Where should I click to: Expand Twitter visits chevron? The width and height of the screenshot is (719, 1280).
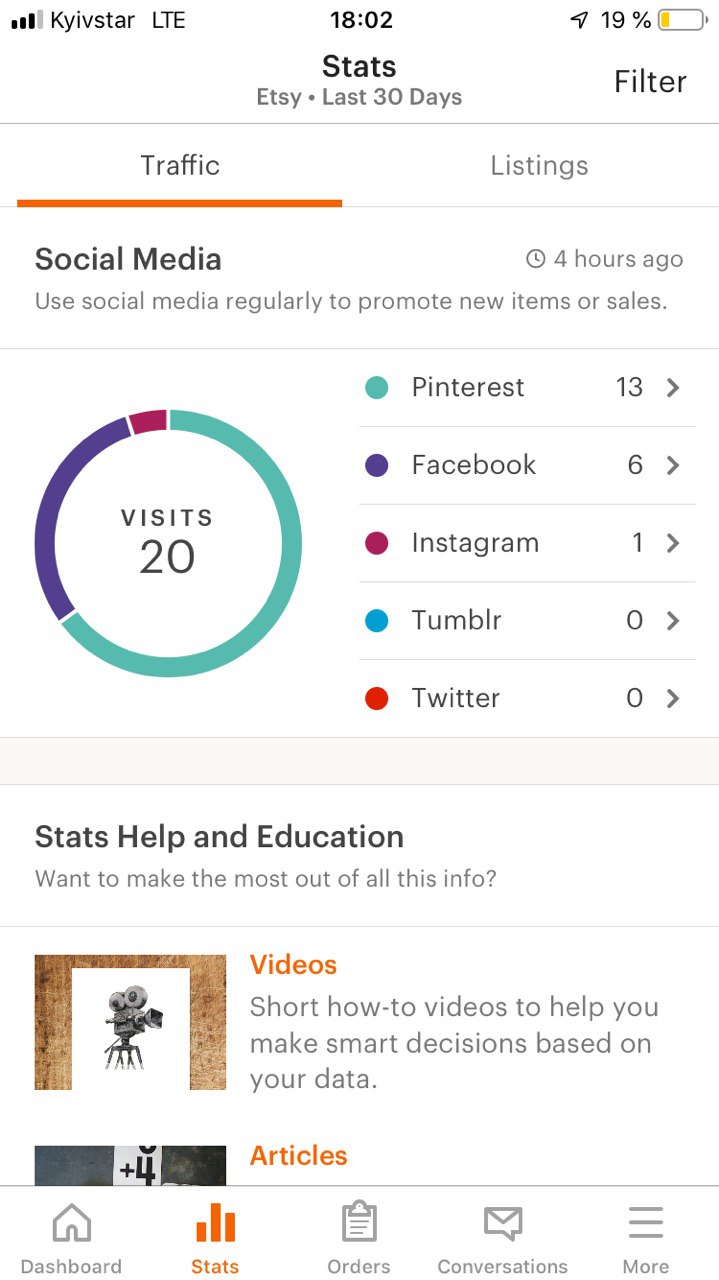coord(673,698)
